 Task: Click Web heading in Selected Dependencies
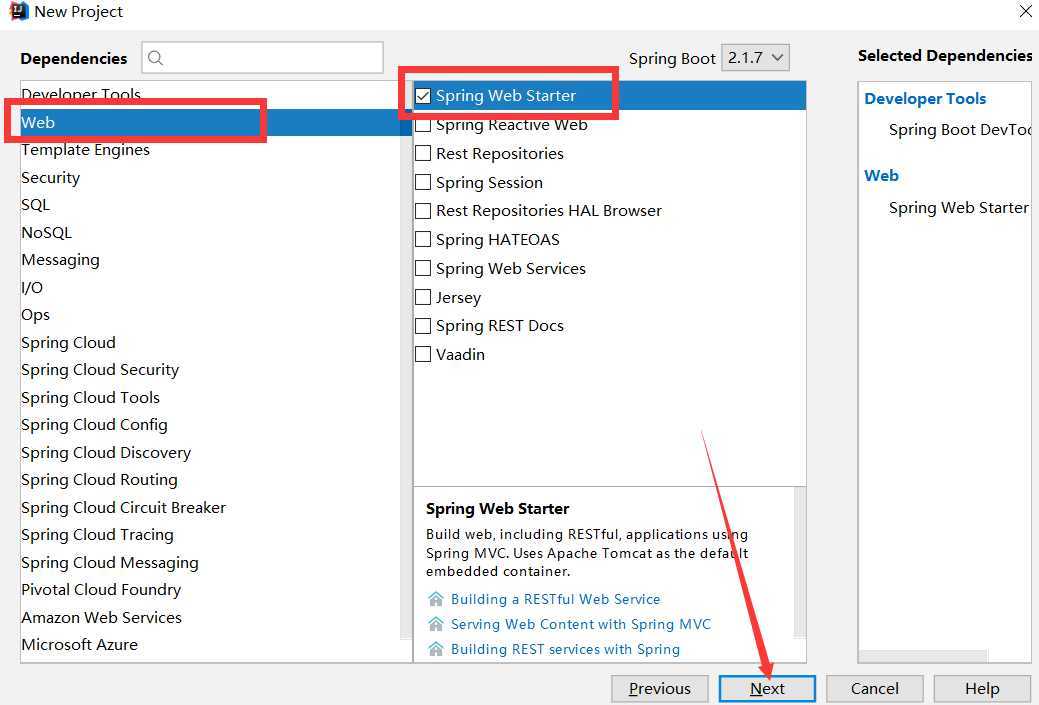[881, 176]
